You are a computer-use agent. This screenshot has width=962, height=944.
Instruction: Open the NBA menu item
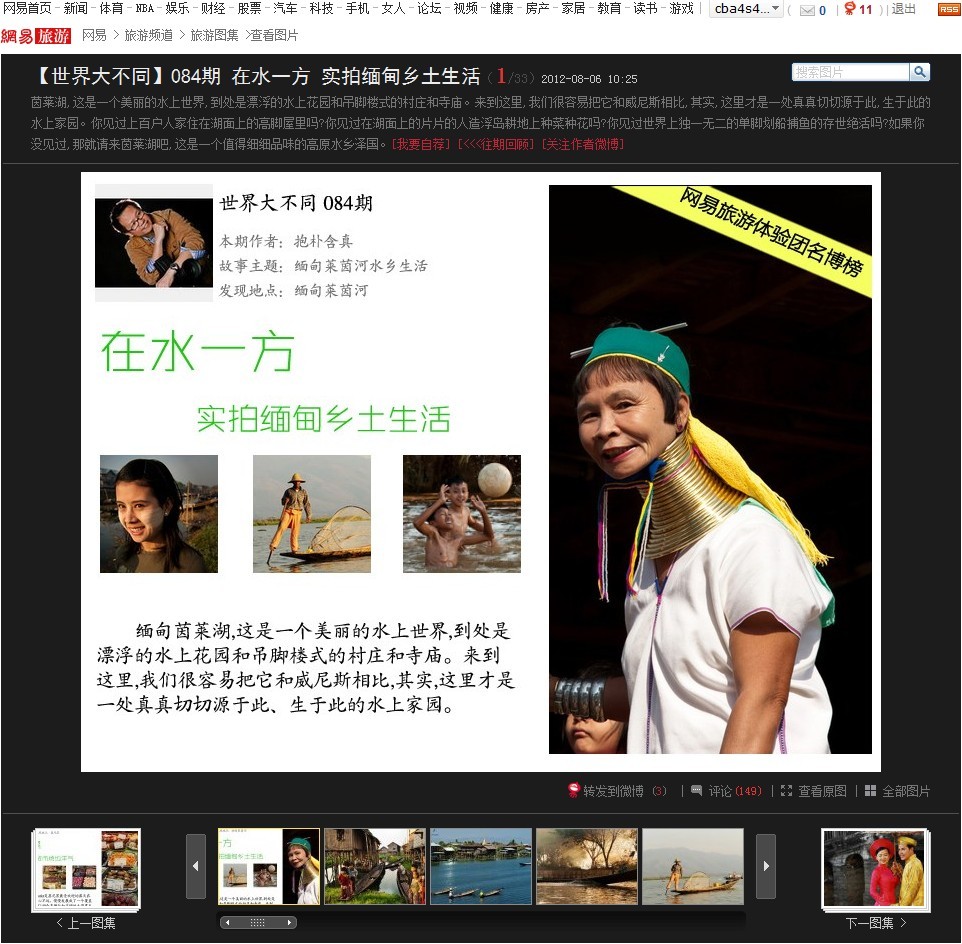(x=145, y=9)
